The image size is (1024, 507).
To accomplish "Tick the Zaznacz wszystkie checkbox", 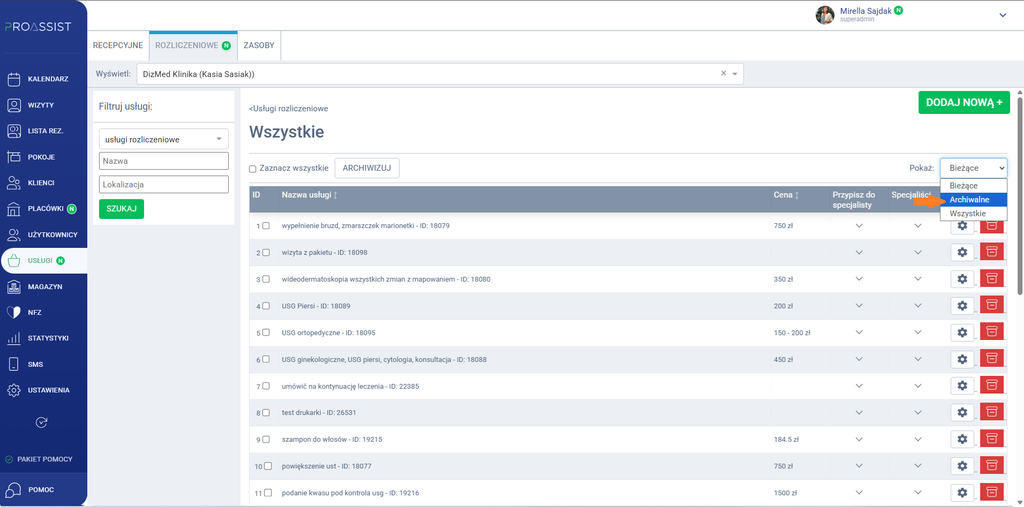I will click(253, 169).
